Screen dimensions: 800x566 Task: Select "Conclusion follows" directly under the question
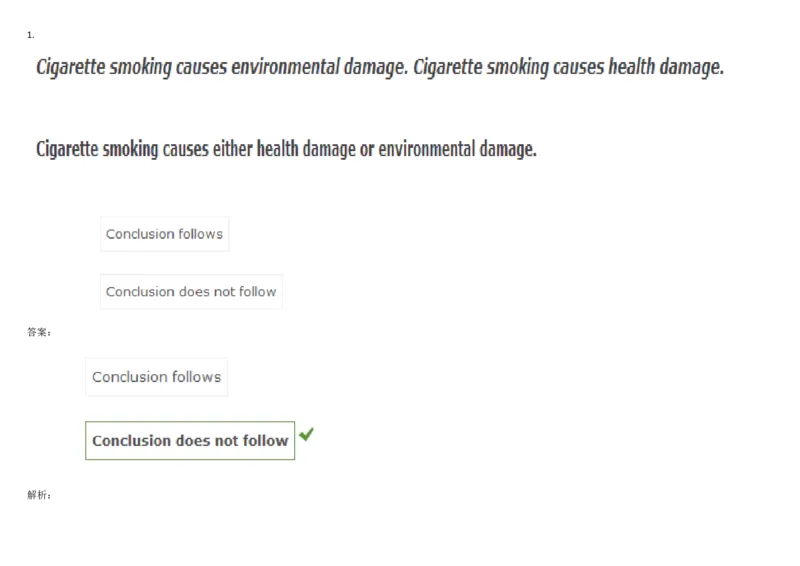pos(164,234)
